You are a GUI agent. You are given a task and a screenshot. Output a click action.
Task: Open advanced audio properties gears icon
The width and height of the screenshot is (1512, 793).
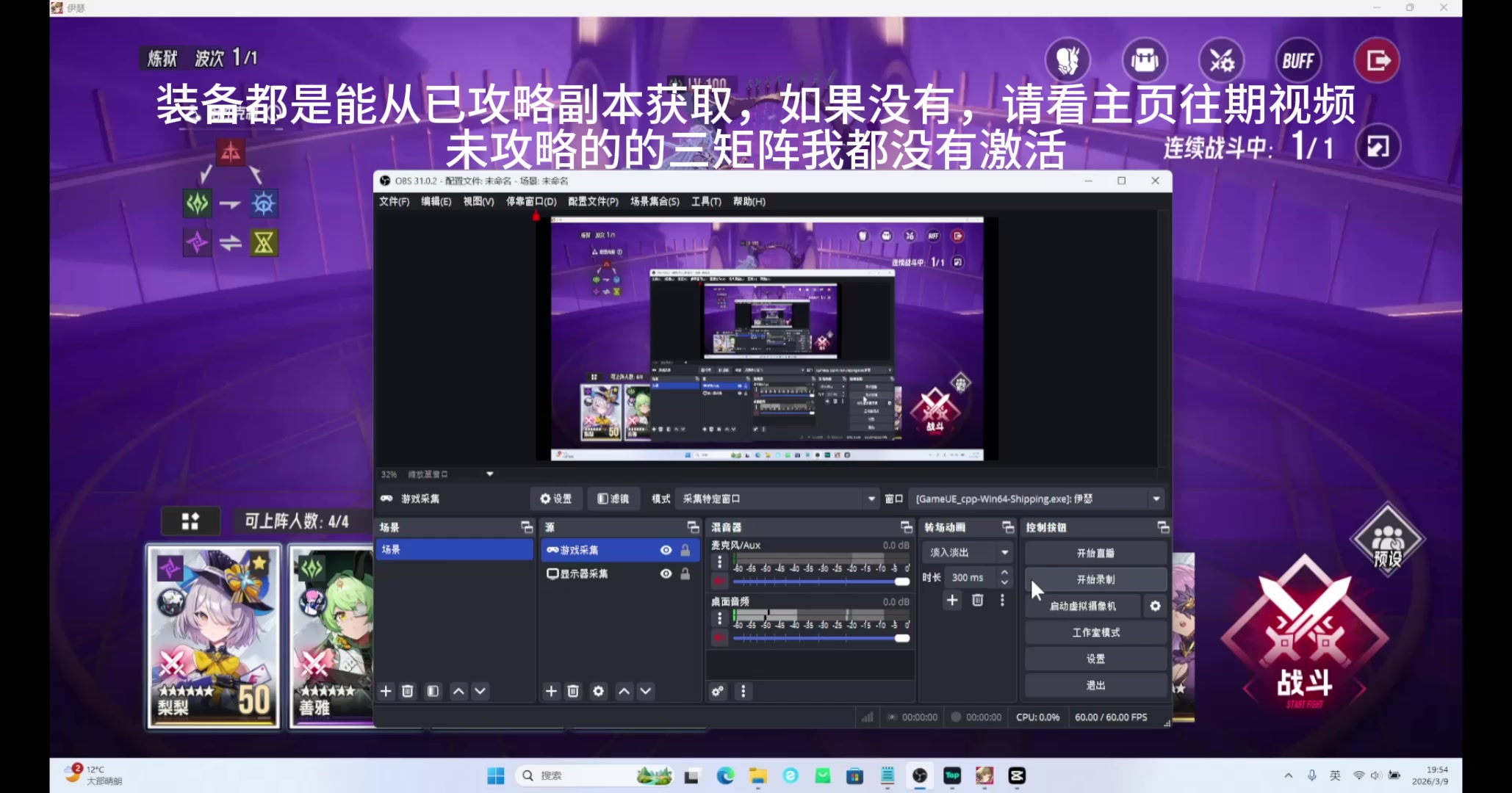[718, 691]
